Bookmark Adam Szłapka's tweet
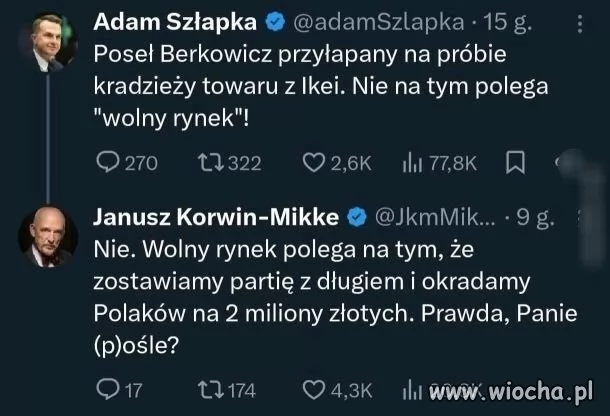The width and height of the screenshot is (610, 416). click(x=514, y=163)
